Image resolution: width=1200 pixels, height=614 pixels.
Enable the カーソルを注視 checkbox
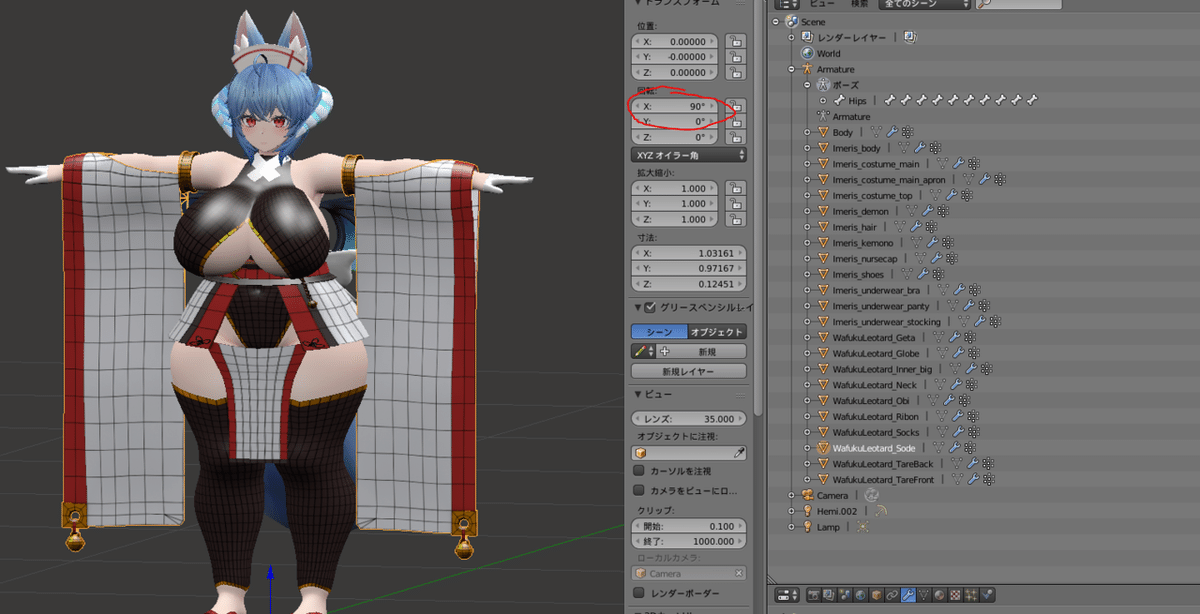(640, 471)
